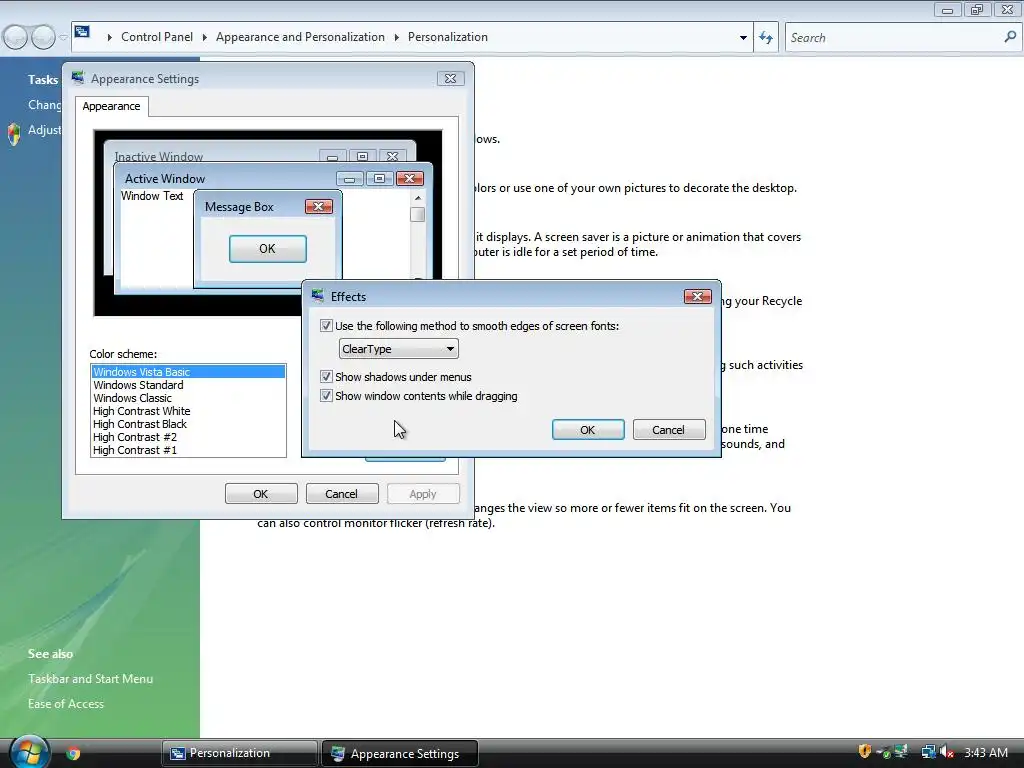
Task: Expand arrow after Appearance and Personalization
Action: pos(396,37)
